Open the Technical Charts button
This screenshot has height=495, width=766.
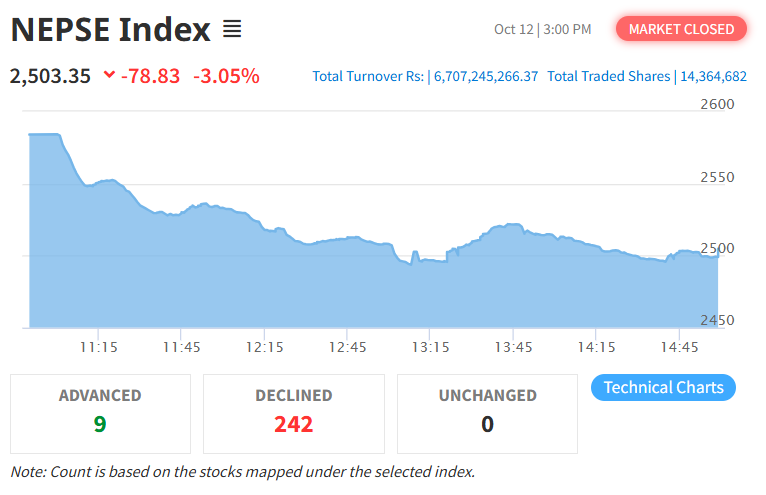[663, 388]
